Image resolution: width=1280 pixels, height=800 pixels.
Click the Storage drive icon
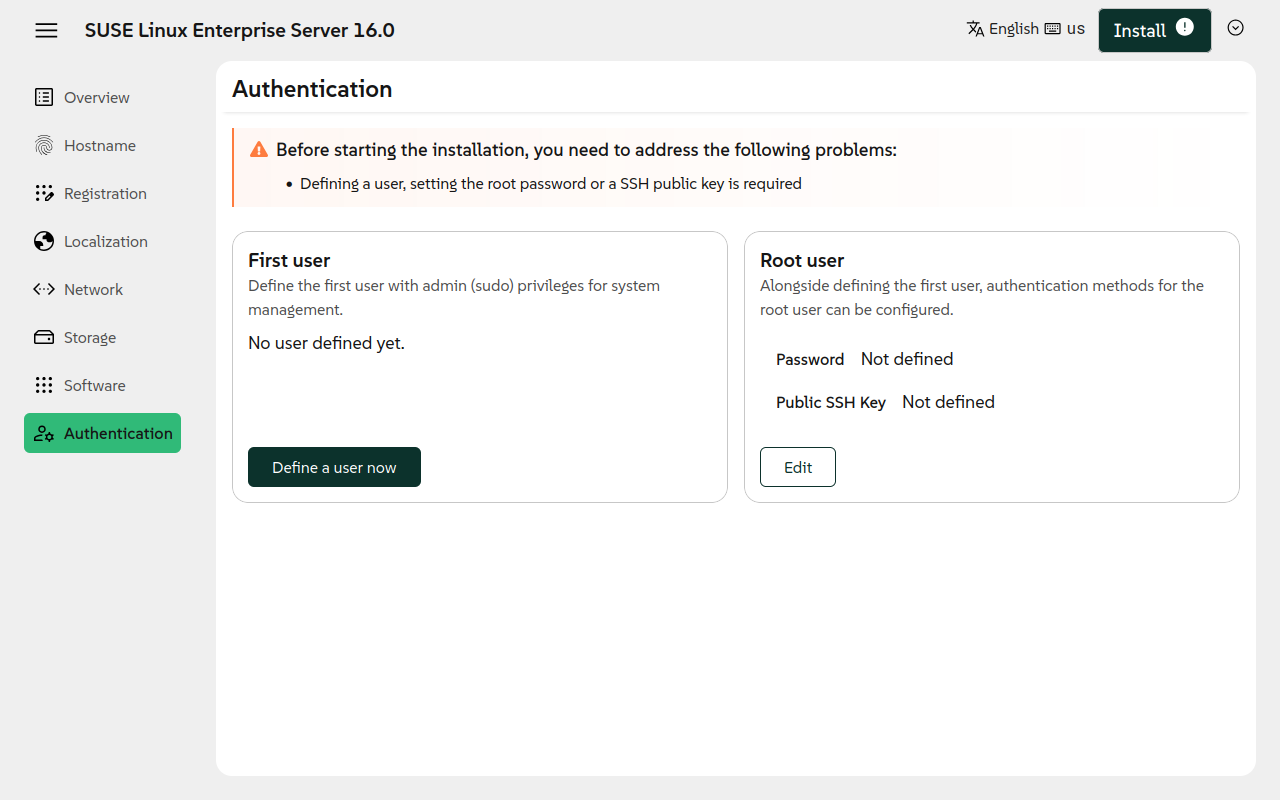(x=44, y=337)
